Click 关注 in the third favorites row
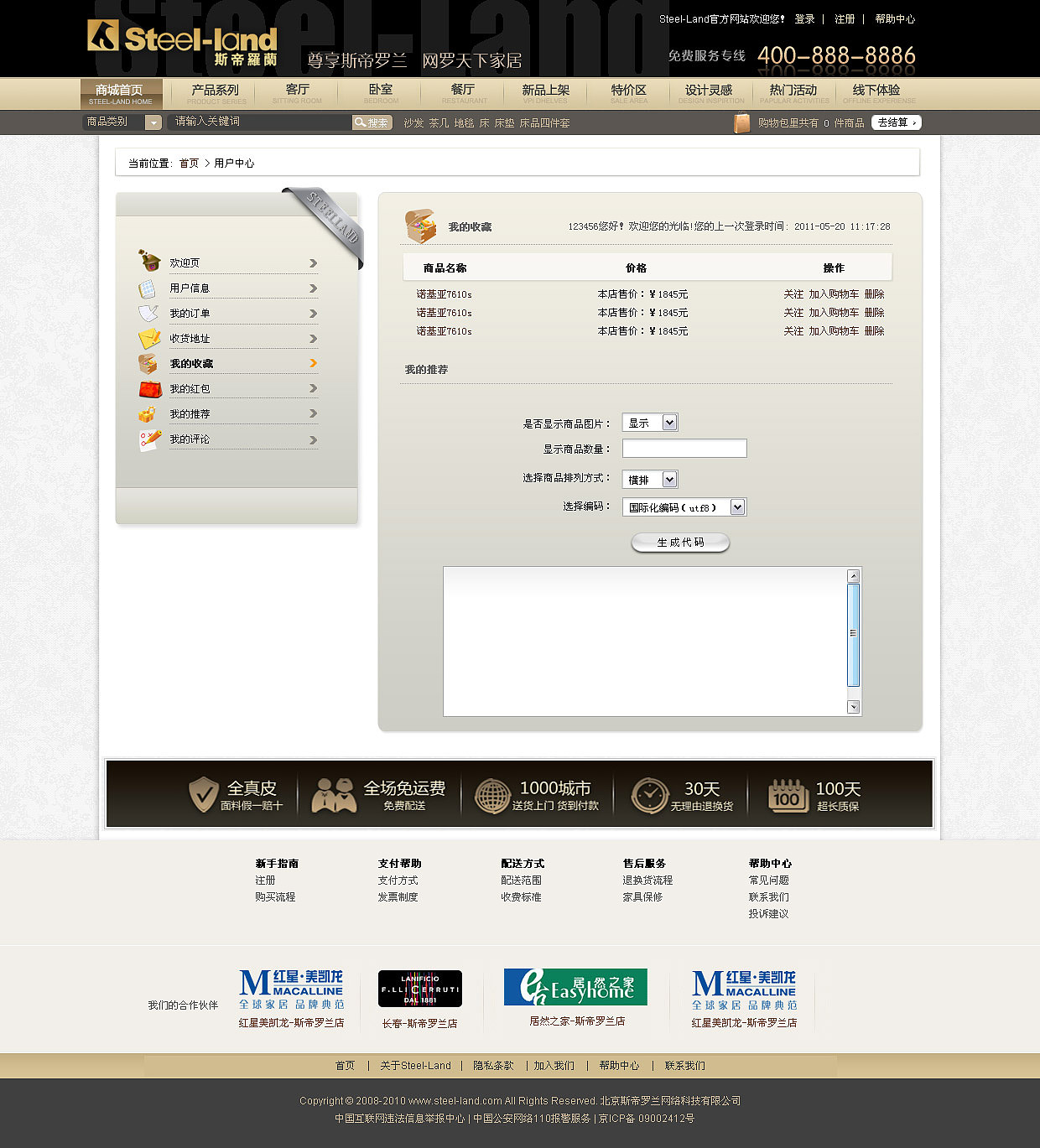 point(793,331)
